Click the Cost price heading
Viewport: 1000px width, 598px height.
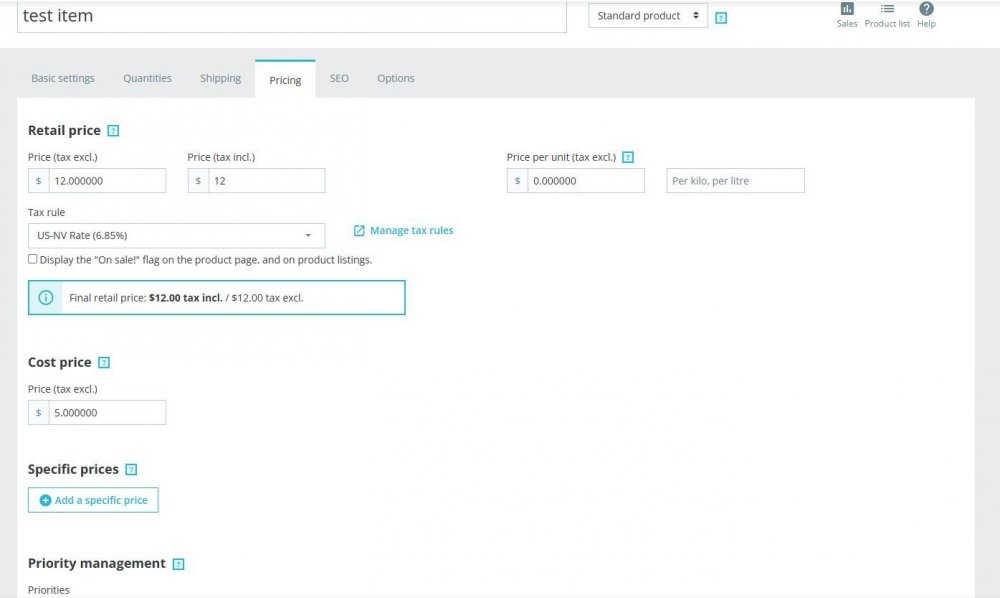coord(60,363)
